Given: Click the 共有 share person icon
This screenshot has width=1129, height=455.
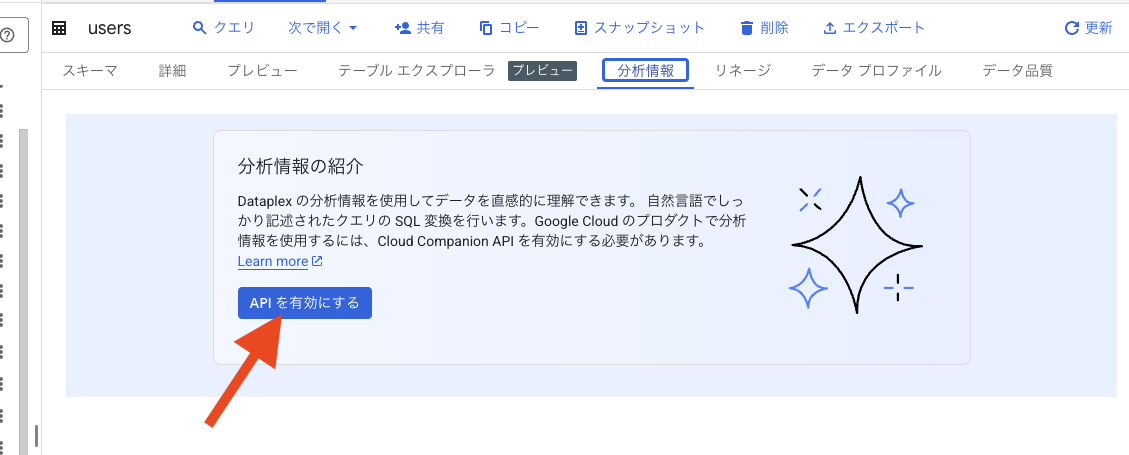Looking at the screenshot, I should point(402,28).
